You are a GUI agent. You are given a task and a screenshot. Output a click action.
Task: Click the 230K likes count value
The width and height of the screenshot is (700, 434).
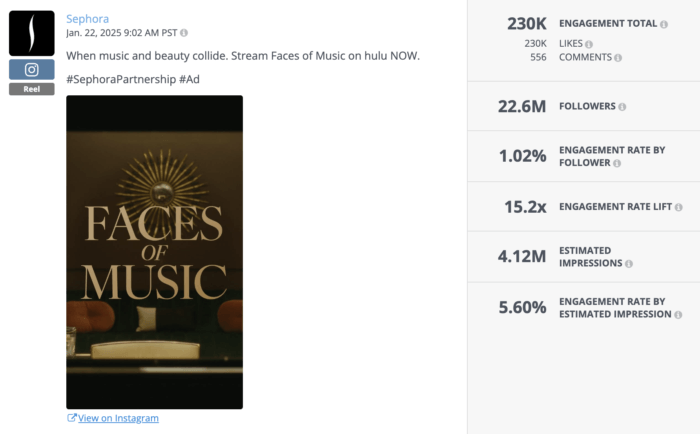535,43
